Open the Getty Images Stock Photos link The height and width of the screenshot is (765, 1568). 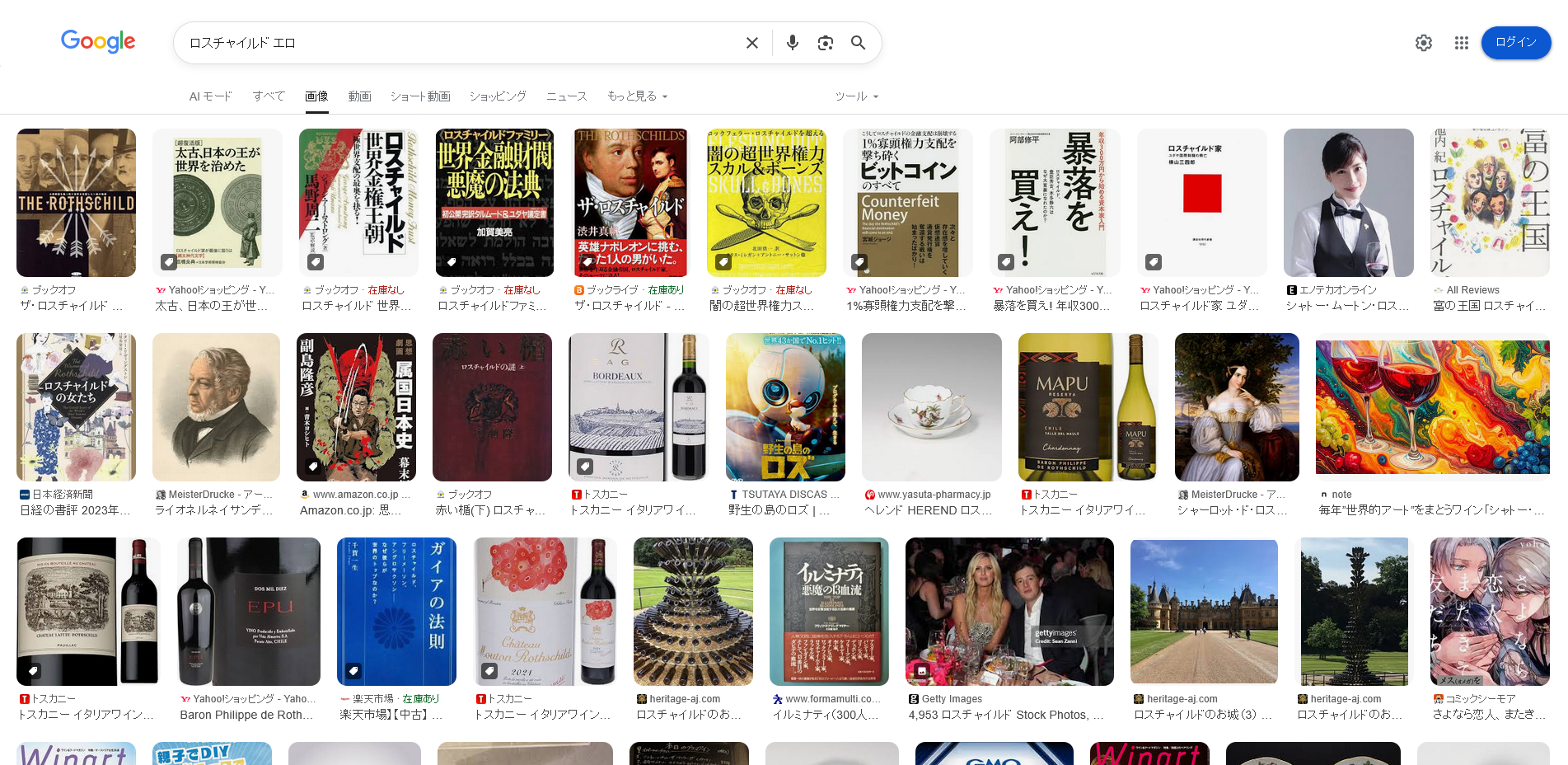[x=1005, y=715]
